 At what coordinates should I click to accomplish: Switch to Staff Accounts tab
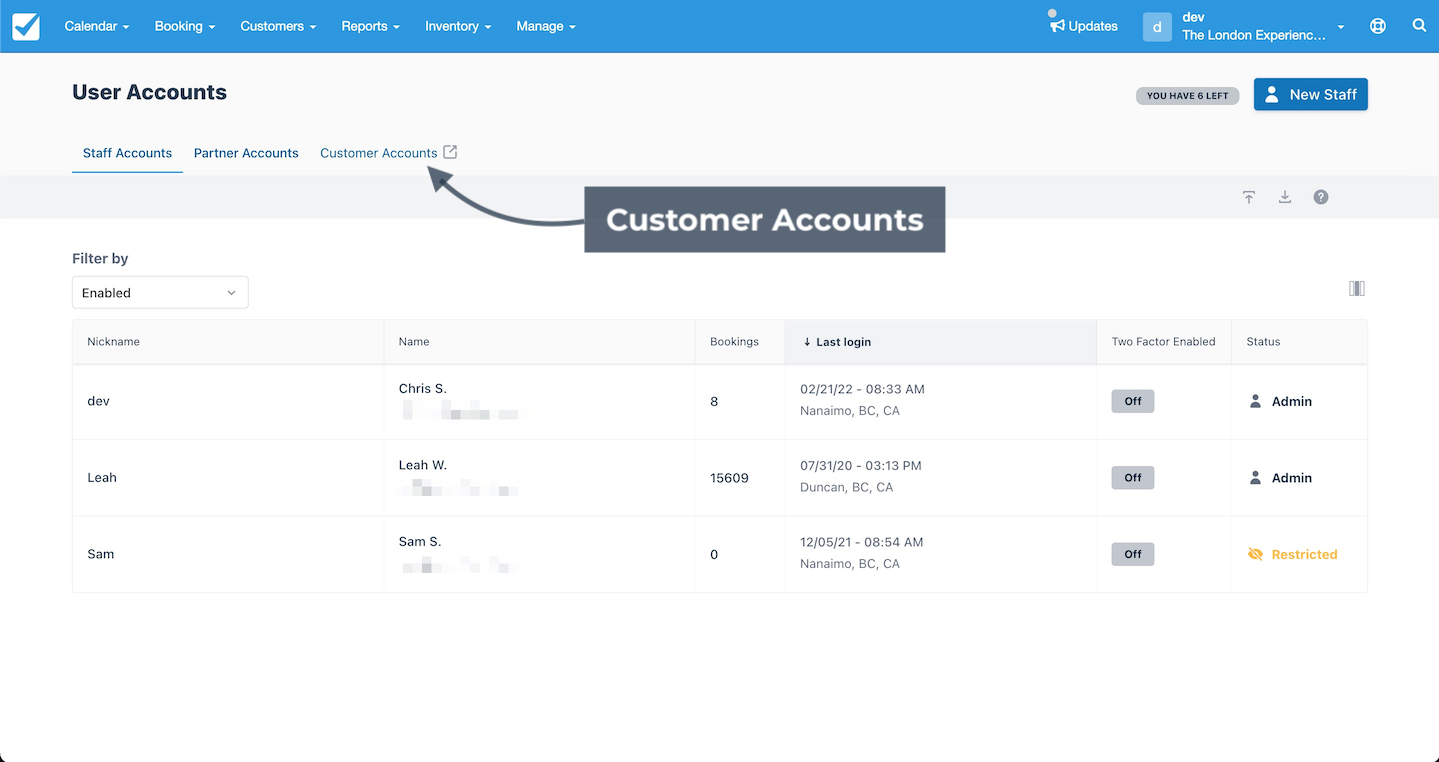coord(127,153)
